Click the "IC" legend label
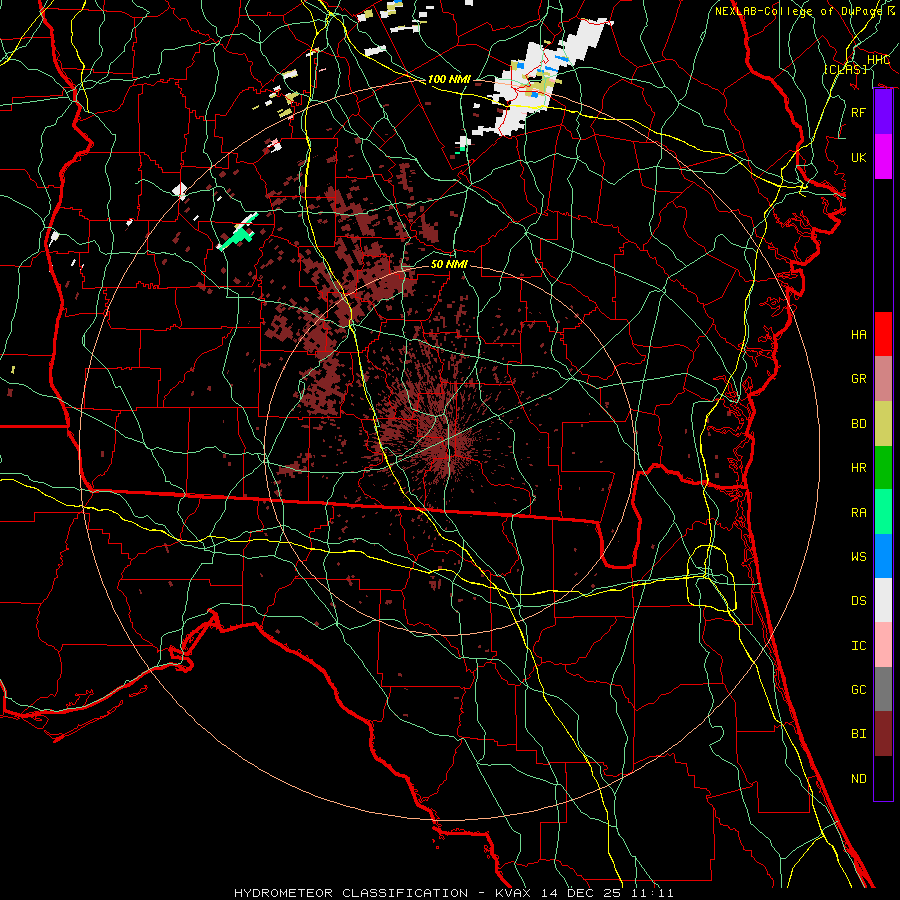 (x=858, y=646)
